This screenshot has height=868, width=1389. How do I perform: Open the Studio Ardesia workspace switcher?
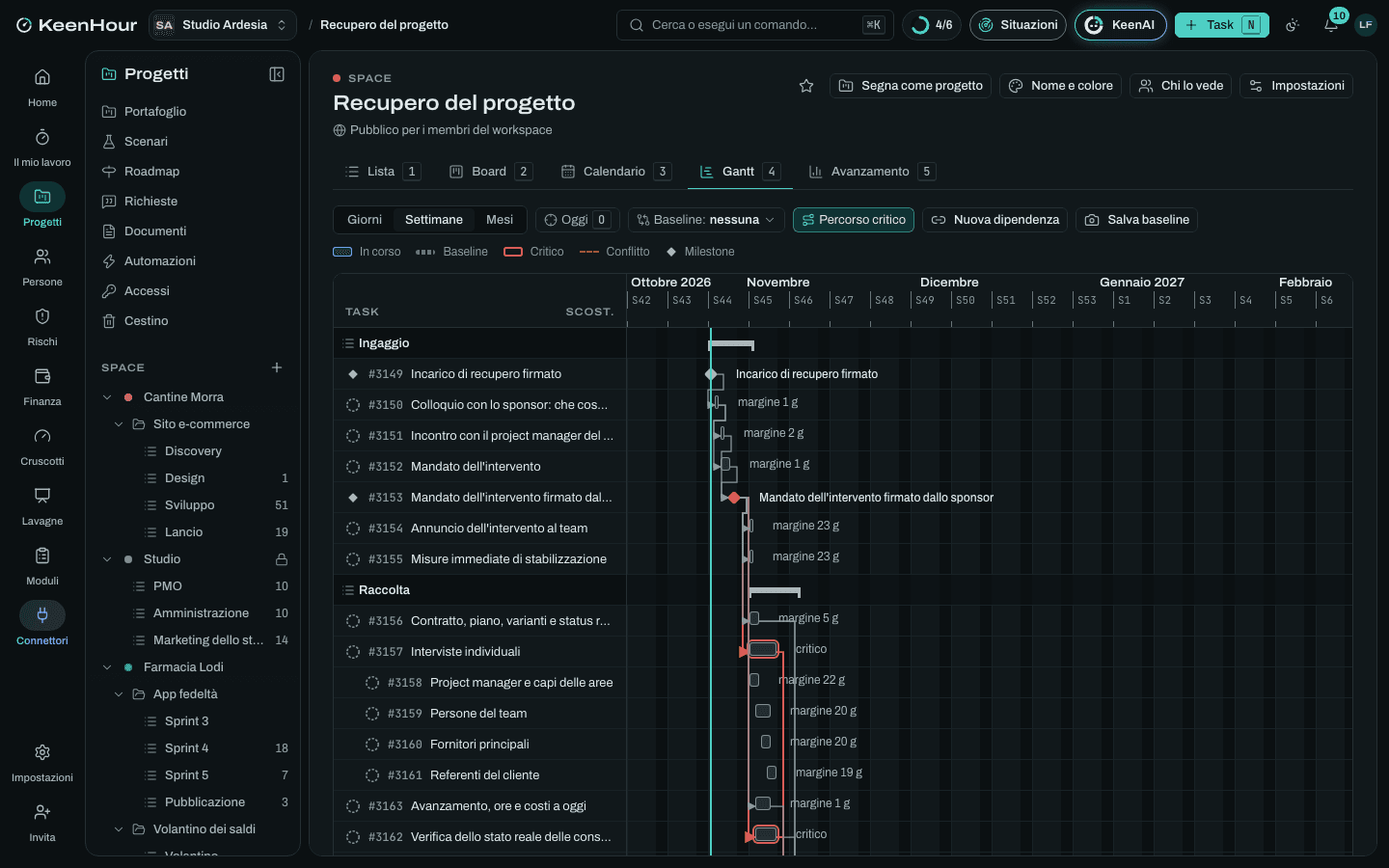(223, 25)
